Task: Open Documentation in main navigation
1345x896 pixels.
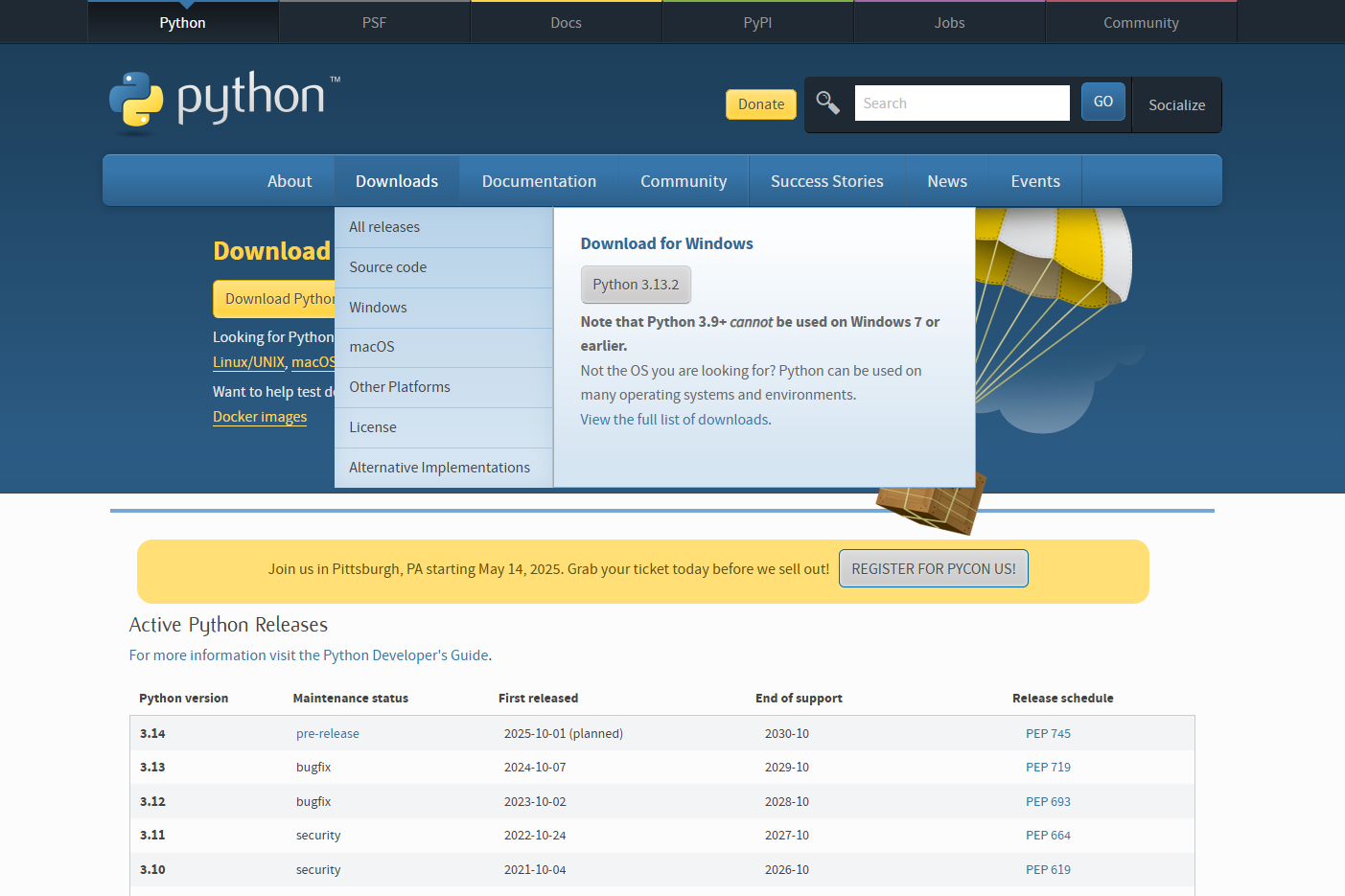Action: pyautogui.click(x=539, y=181)
